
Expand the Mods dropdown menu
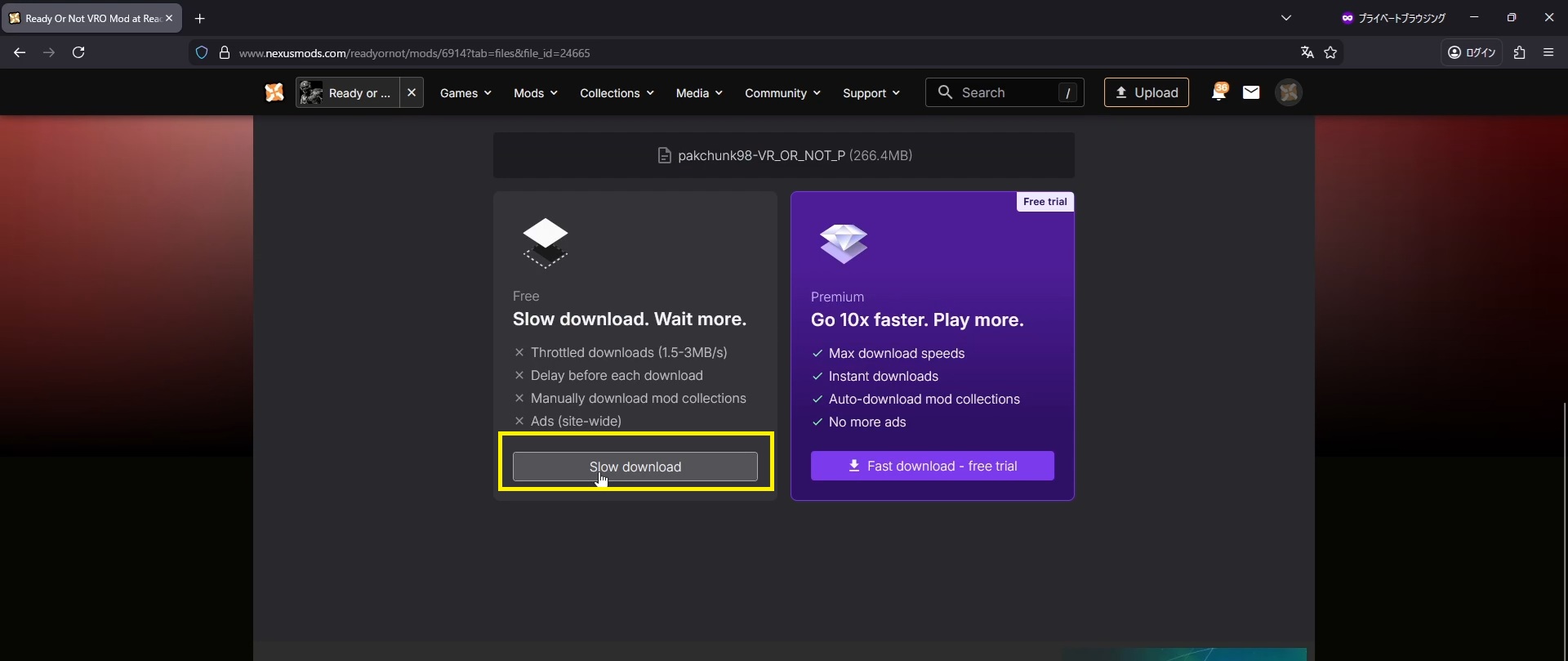click(x=535, y=93)
